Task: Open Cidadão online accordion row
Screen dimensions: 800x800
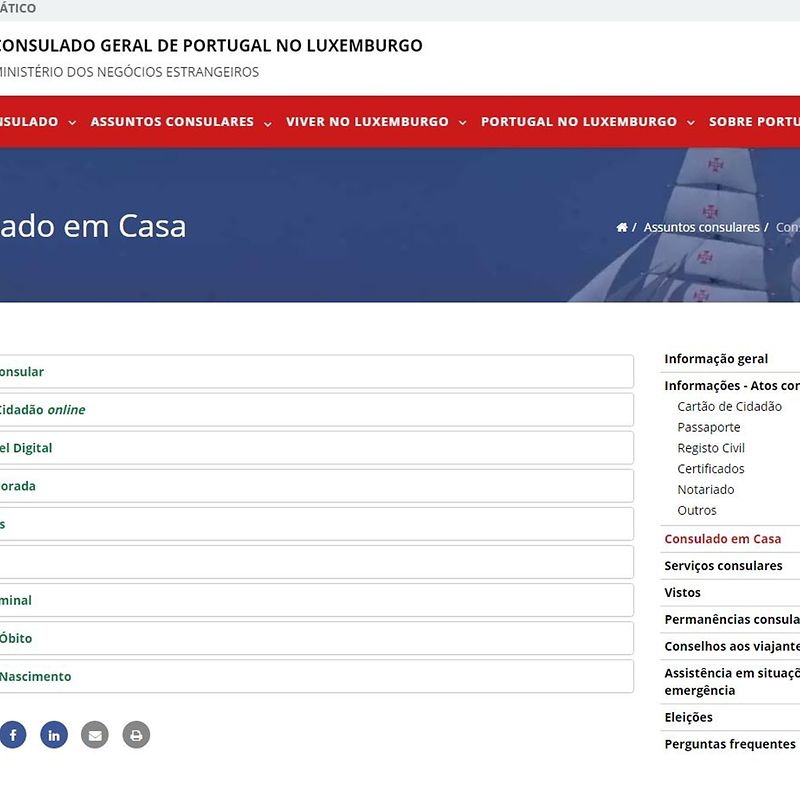Action: tap(316, 410)
